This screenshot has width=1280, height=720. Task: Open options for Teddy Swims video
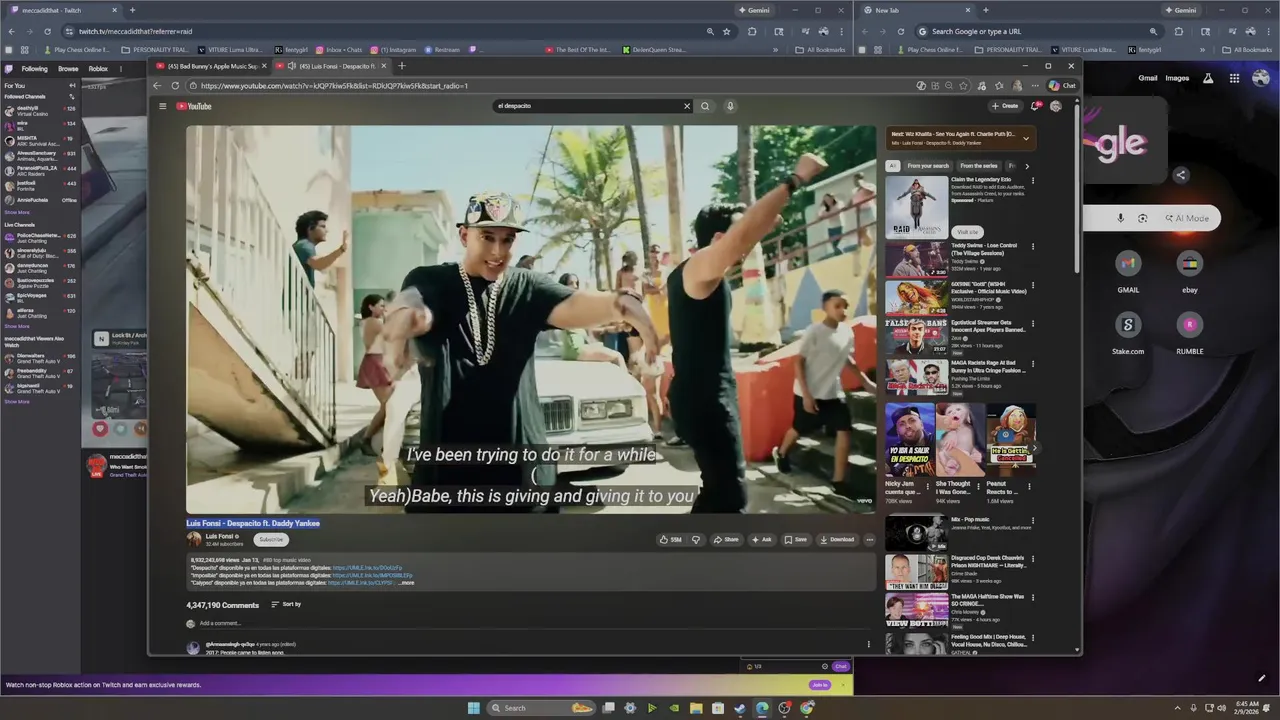point(1033,246)
